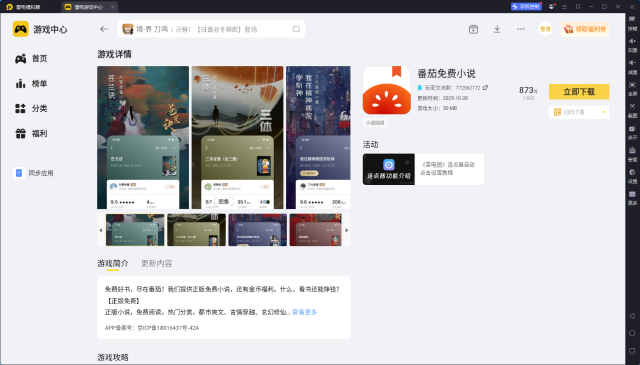Click the APP备案号 registration text

point(152,328)
